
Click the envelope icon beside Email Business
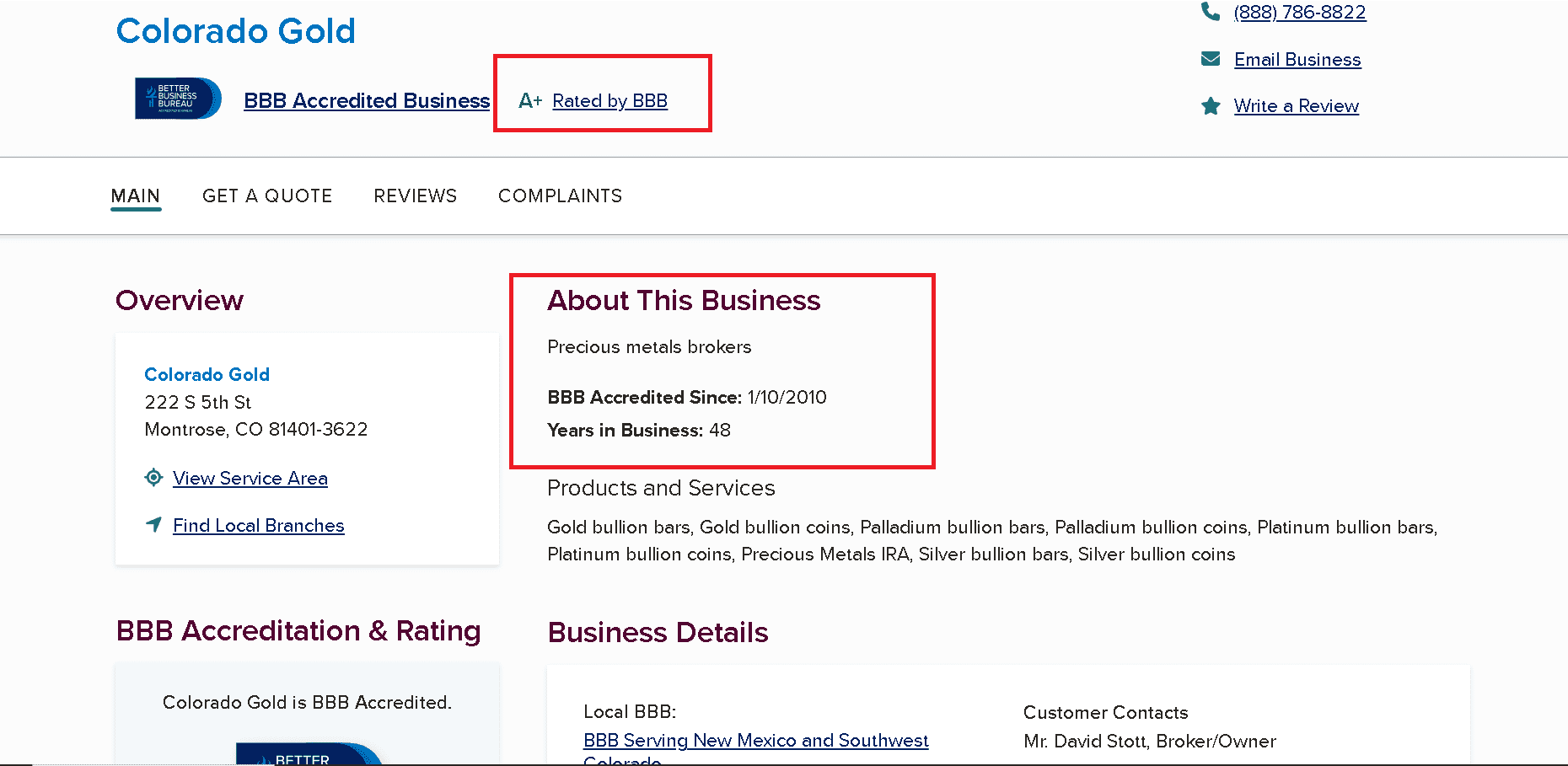click(1211, 58)
